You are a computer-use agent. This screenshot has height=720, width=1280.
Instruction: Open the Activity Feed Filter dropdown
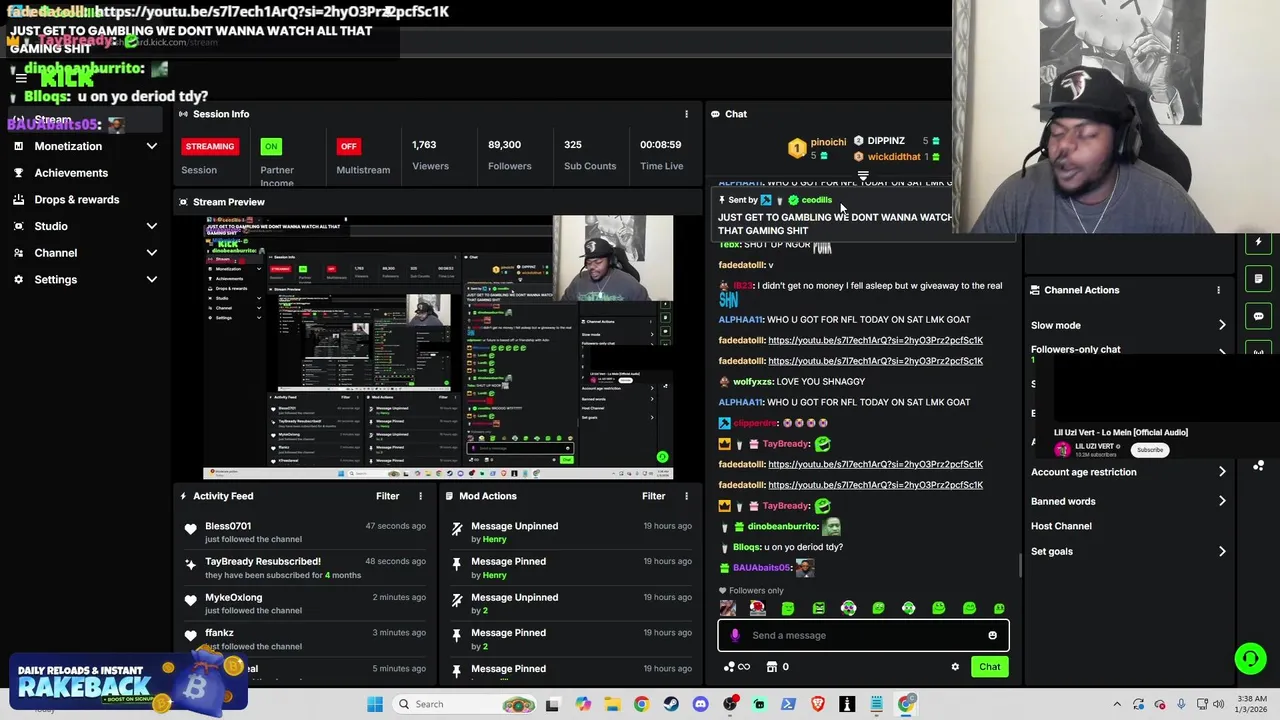click(387, 496)
